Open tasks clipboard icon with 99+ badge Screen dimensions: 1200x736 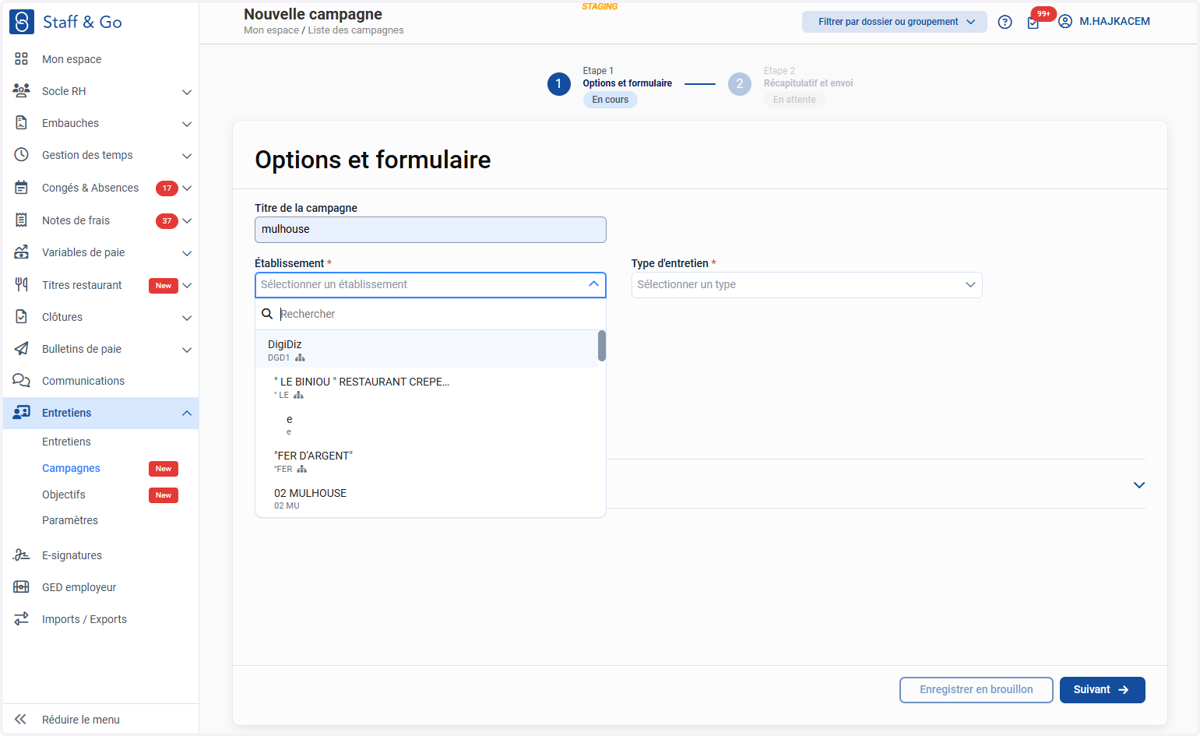[x=1035, y=21]
